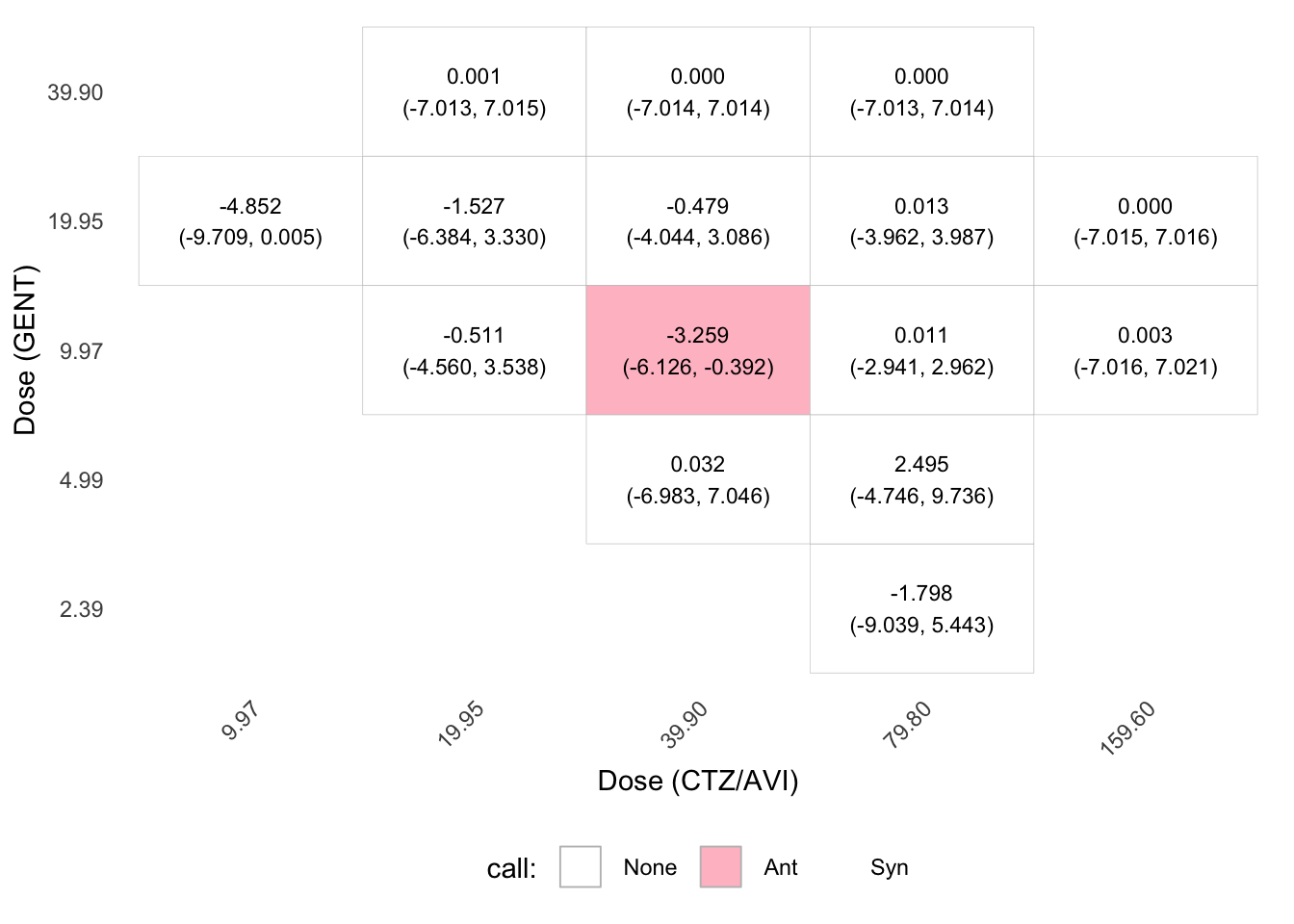
Task: Click the cell with value 0.011
Action: pyautogui.click(x=921, y=350)
